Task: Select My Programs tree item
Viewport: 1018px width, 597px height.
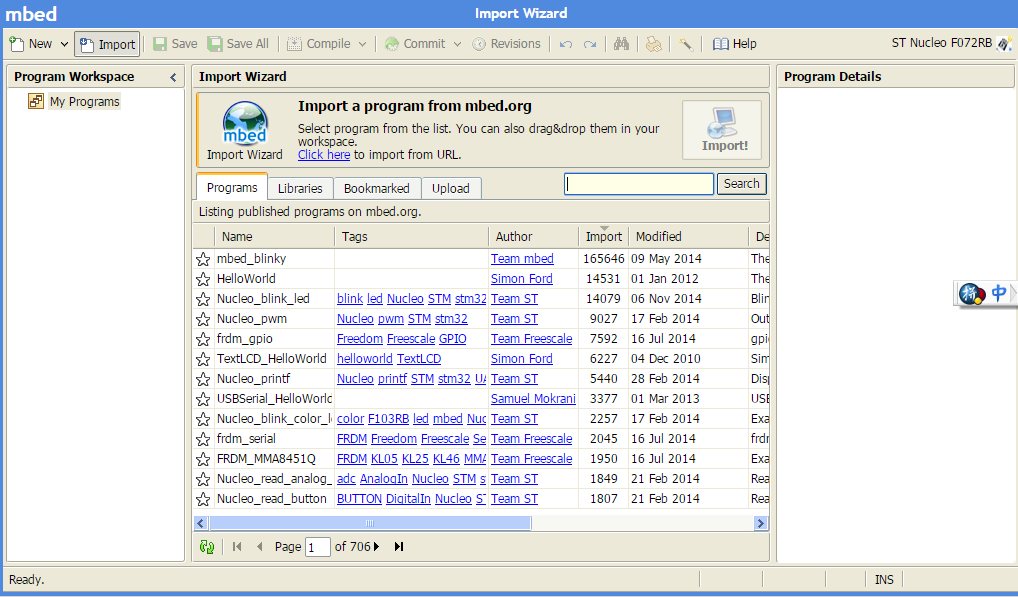Action: pos(84,102)
